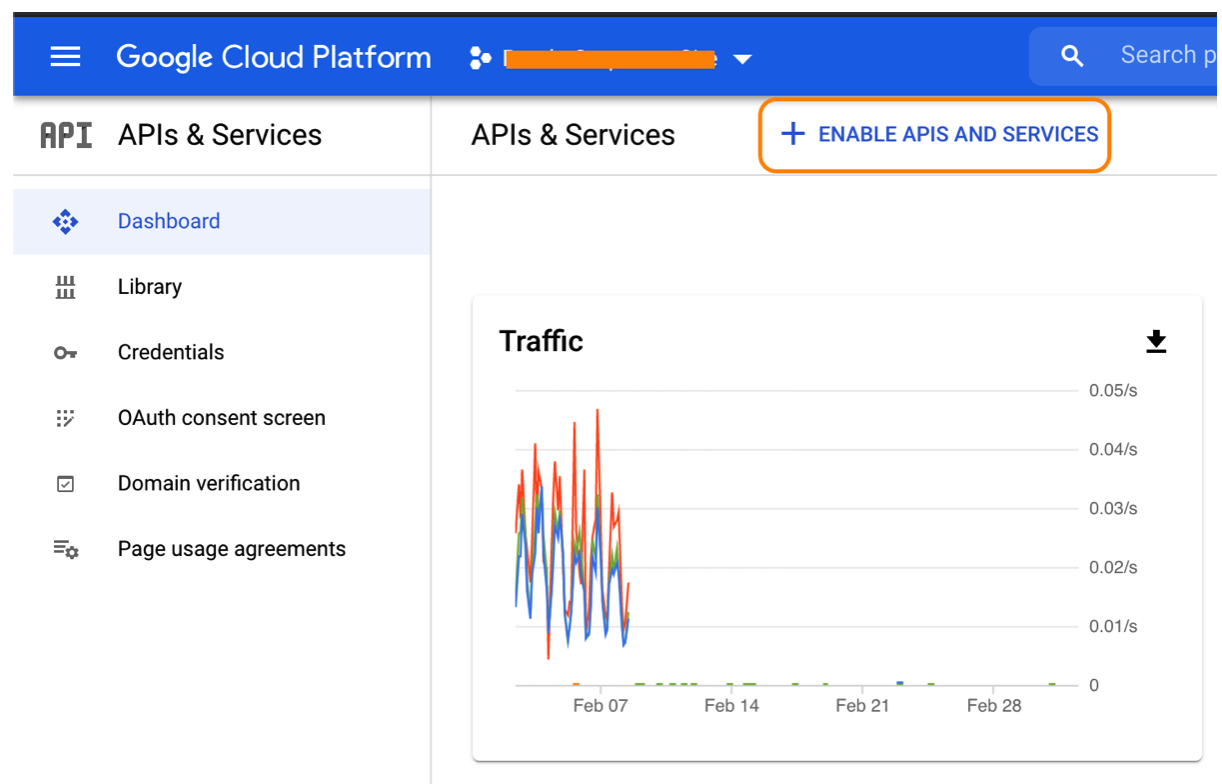Click the Domain verification checkbox icon
Viewport: 1222px width, 784px height.
point(64,483)
